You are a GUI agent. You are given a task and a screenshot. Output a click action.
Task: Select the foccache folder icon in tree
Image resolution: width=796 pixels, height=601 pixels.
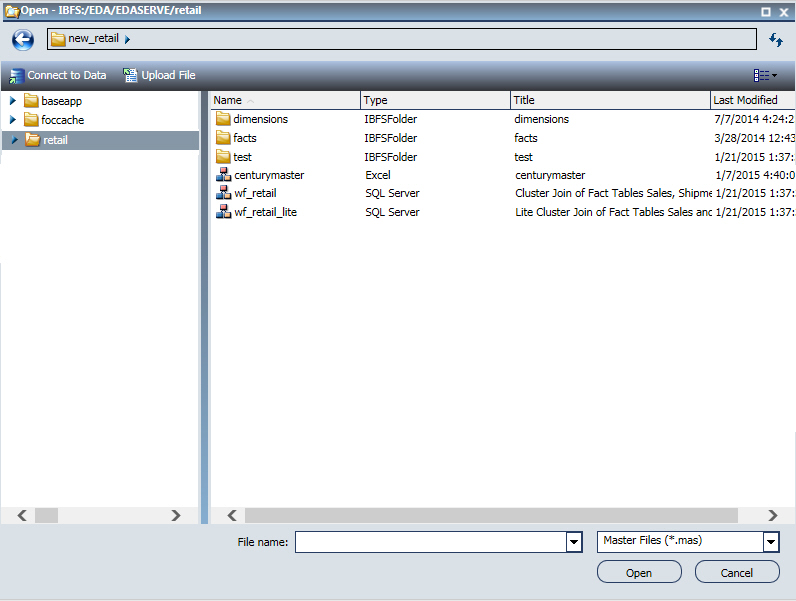(31, 120)
